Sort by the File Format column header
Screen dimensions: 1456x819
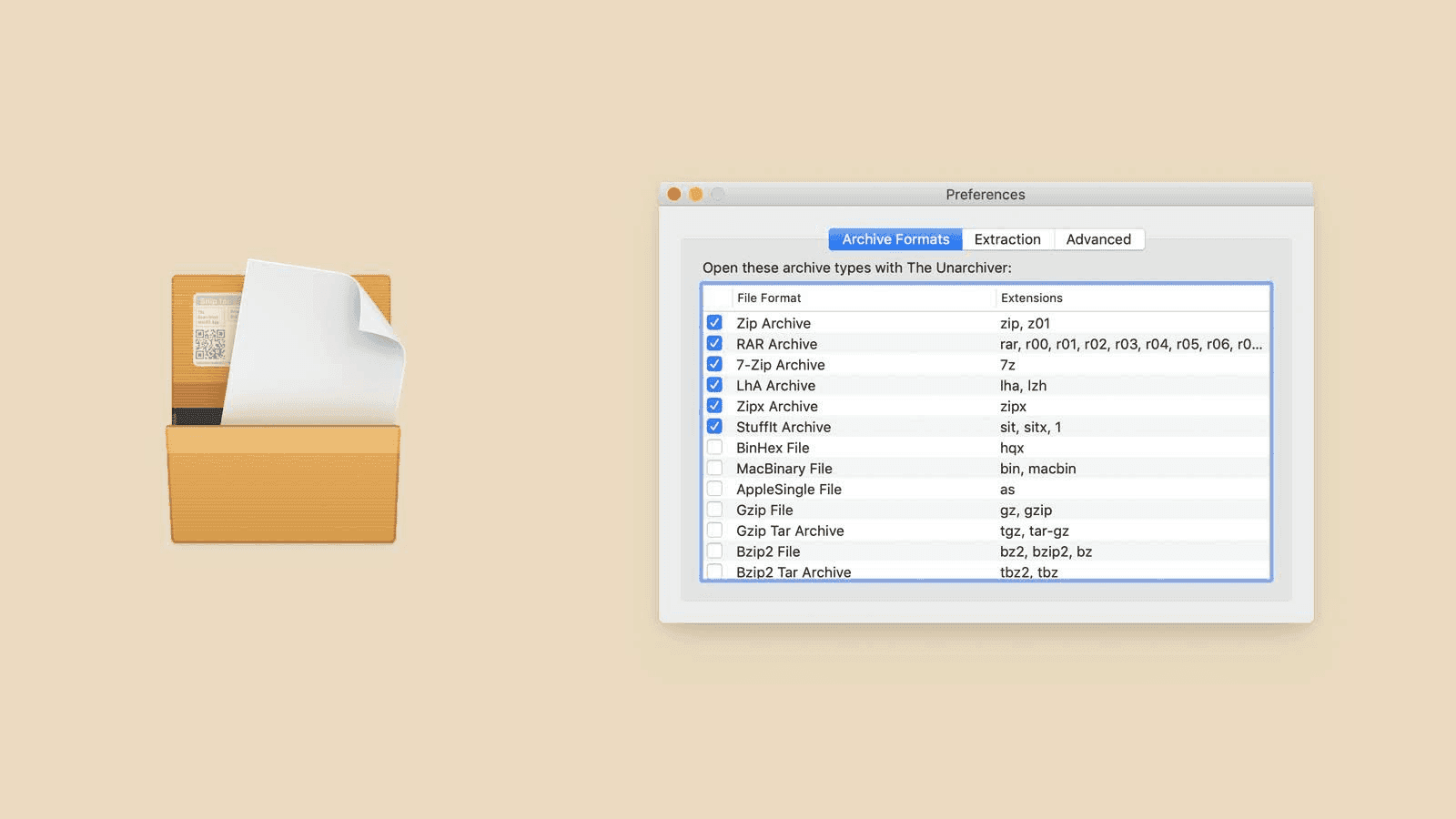point(864,298)
